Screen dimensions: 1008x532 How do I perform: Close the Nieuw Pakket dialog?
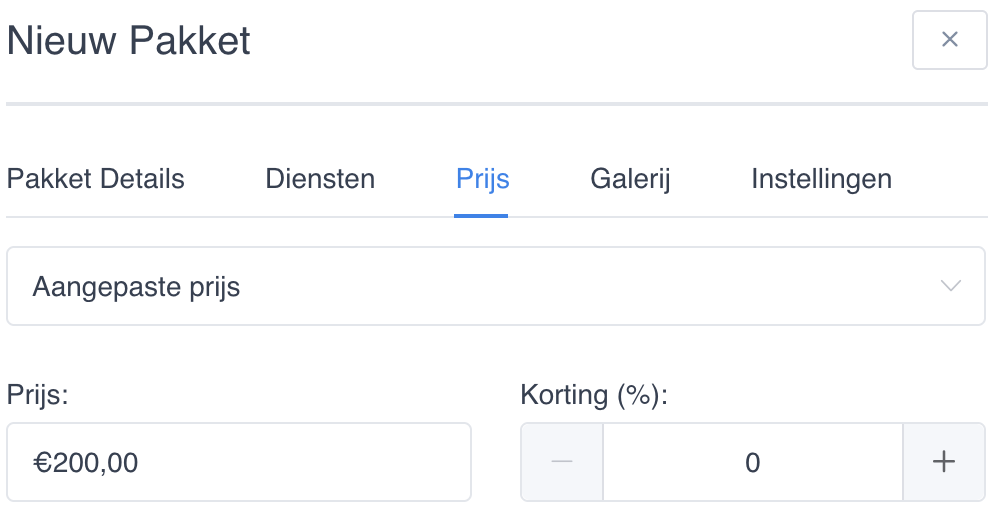click(x=949, y=40)
